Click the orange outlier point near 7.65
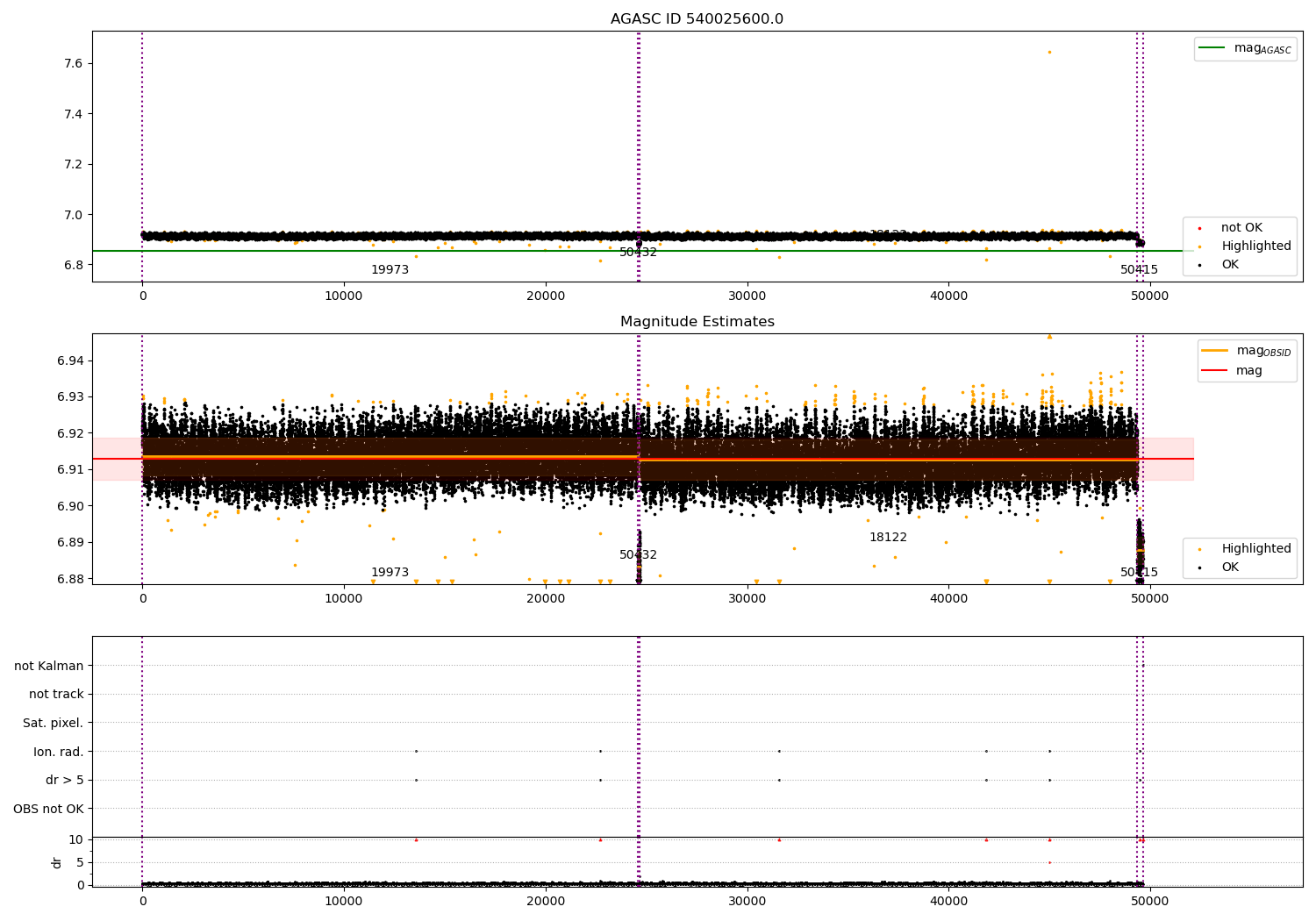The image size is (1316, 921). pos(1049,52)
